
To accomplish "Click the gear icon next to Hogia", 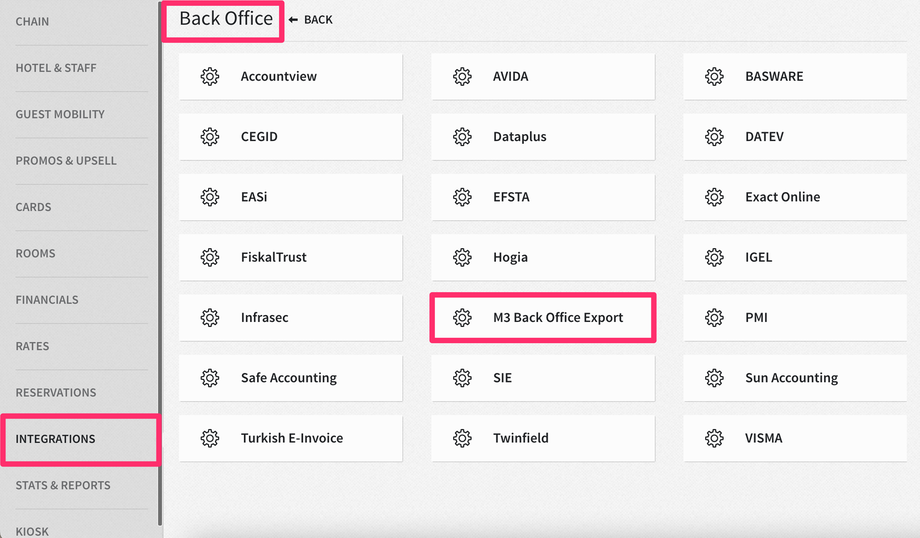I will [x=462, y=257].
